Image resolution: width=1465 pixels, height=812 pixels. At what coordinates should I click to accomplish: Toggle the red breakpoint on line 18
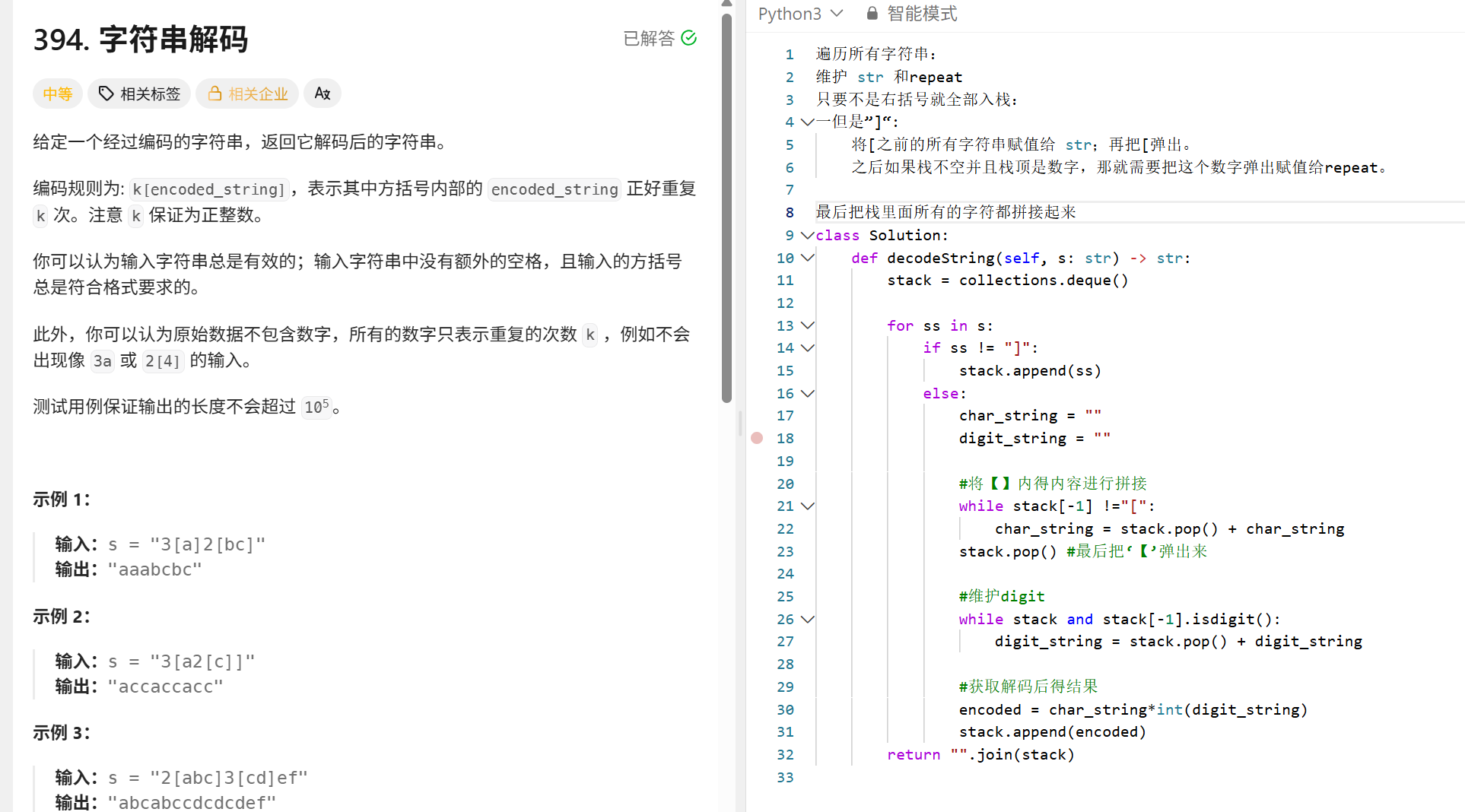click(757, 438)
